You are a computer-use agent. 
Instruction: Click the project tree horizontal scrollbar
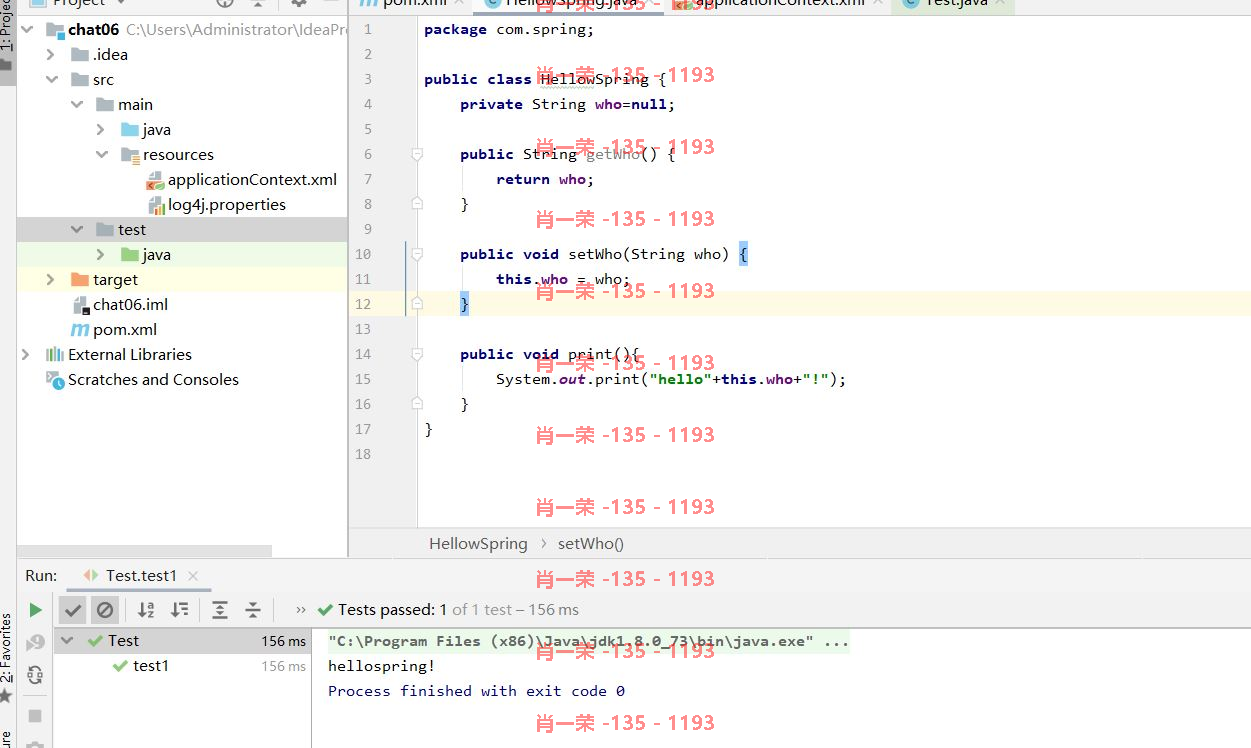point(144,551)
